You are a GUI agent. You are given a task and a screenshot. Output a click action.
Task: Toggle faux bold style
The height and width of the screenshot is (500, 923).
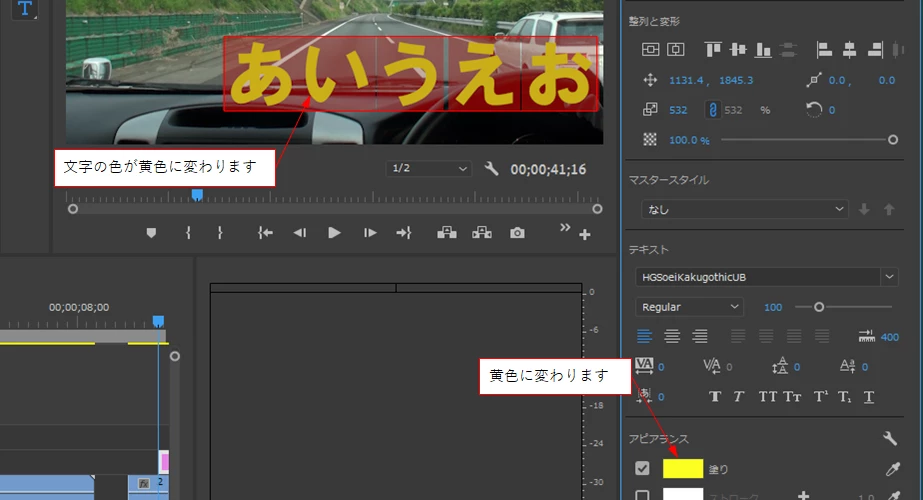point(715,396)
